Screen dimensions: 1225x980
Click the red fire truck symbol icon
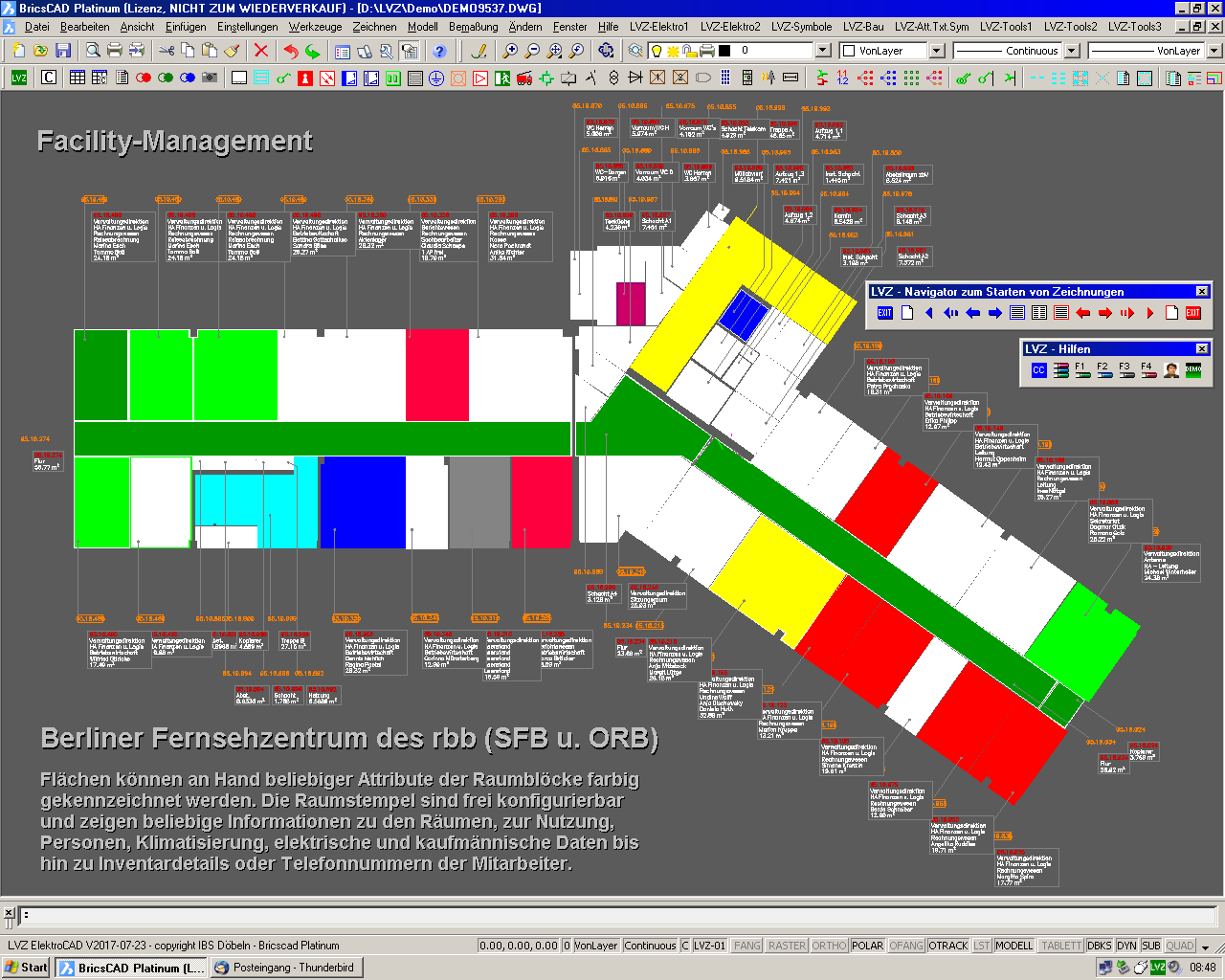pyautogui.click(x=524, y=78)
